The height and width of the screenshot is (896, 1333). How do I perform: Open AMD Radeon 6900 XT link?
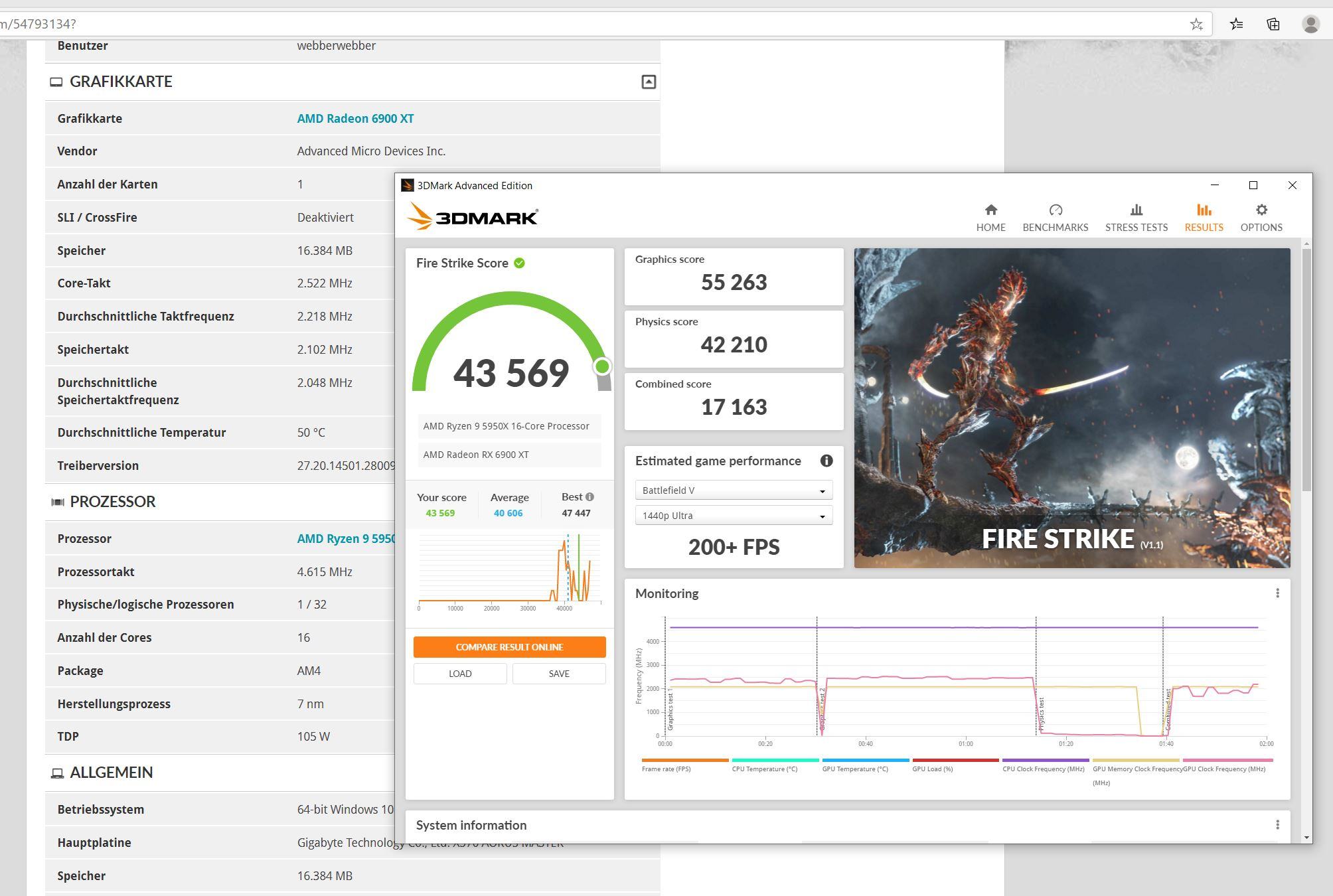[x=355, y=119]
